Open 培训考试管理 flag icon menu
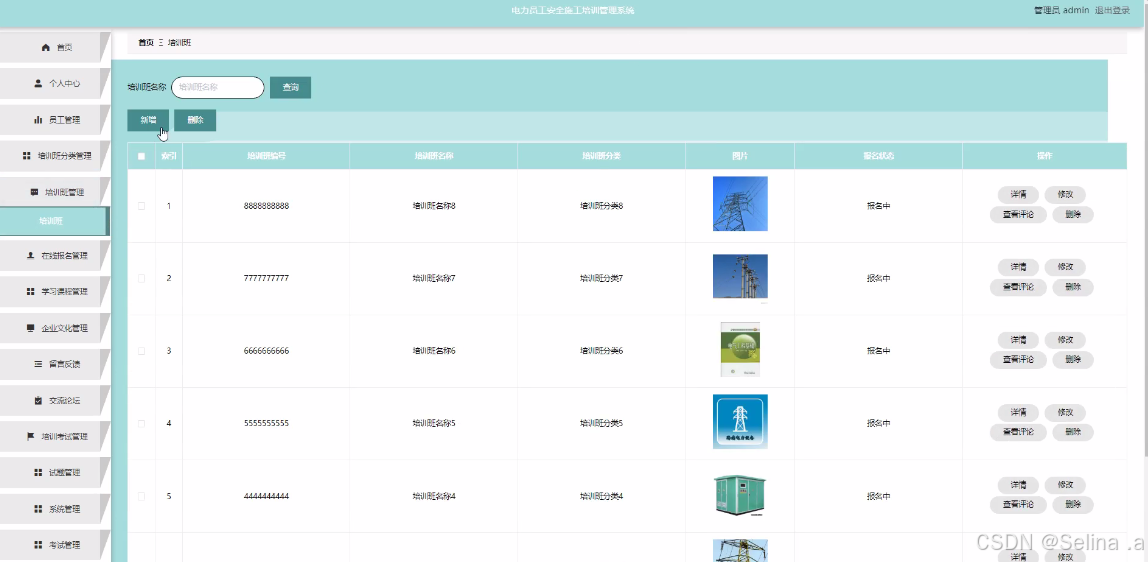1148x562 pixels. [55, 436]
